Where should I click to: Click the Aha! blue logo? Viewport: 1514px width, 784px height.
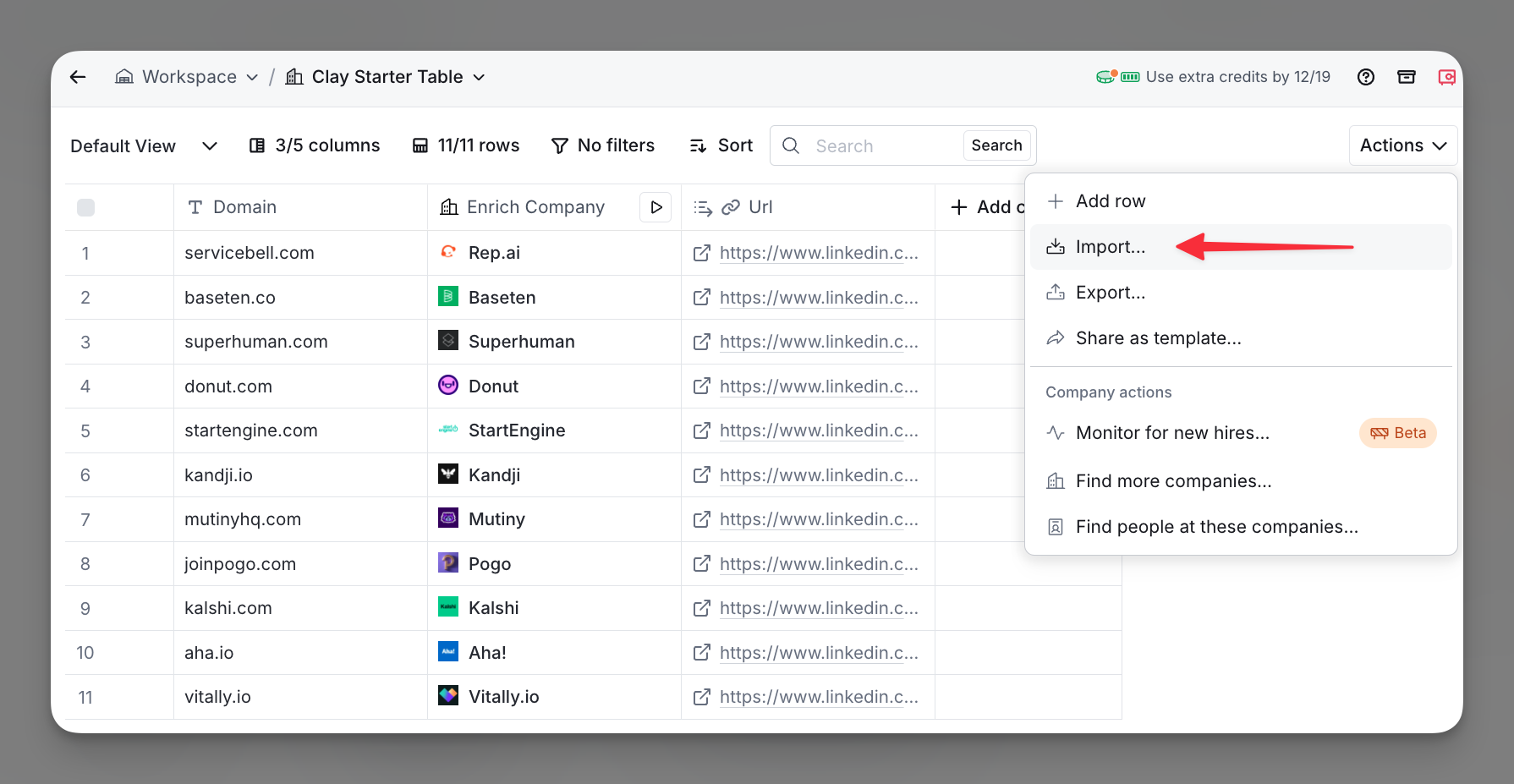448,652
